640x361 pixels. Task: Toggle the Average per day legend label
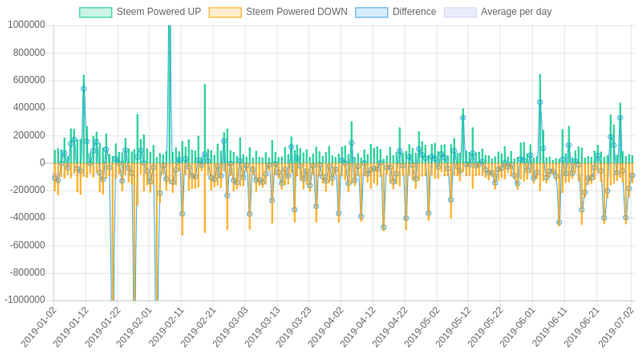pyautogui.click(x=516, y=12)
